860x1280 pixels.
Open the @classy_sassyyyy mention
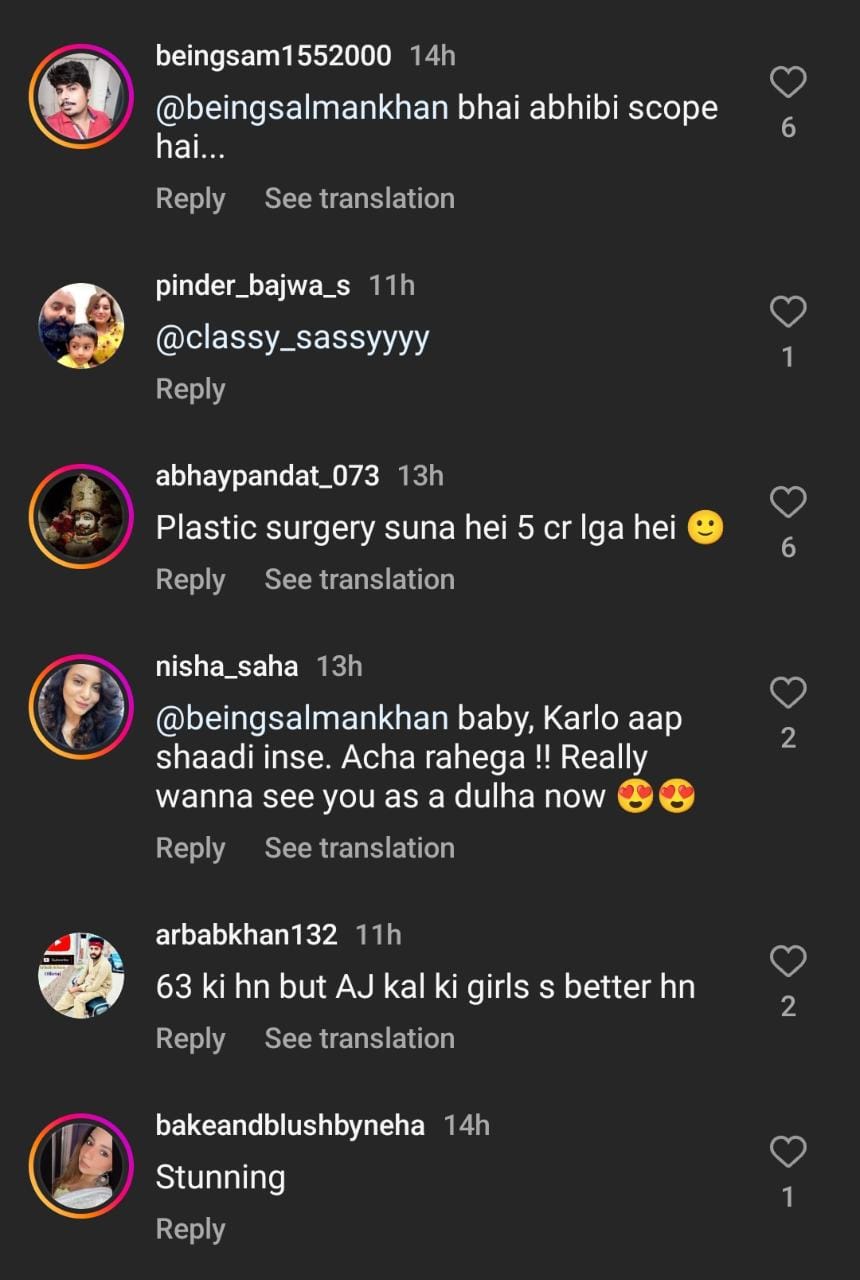pos(292,338)
